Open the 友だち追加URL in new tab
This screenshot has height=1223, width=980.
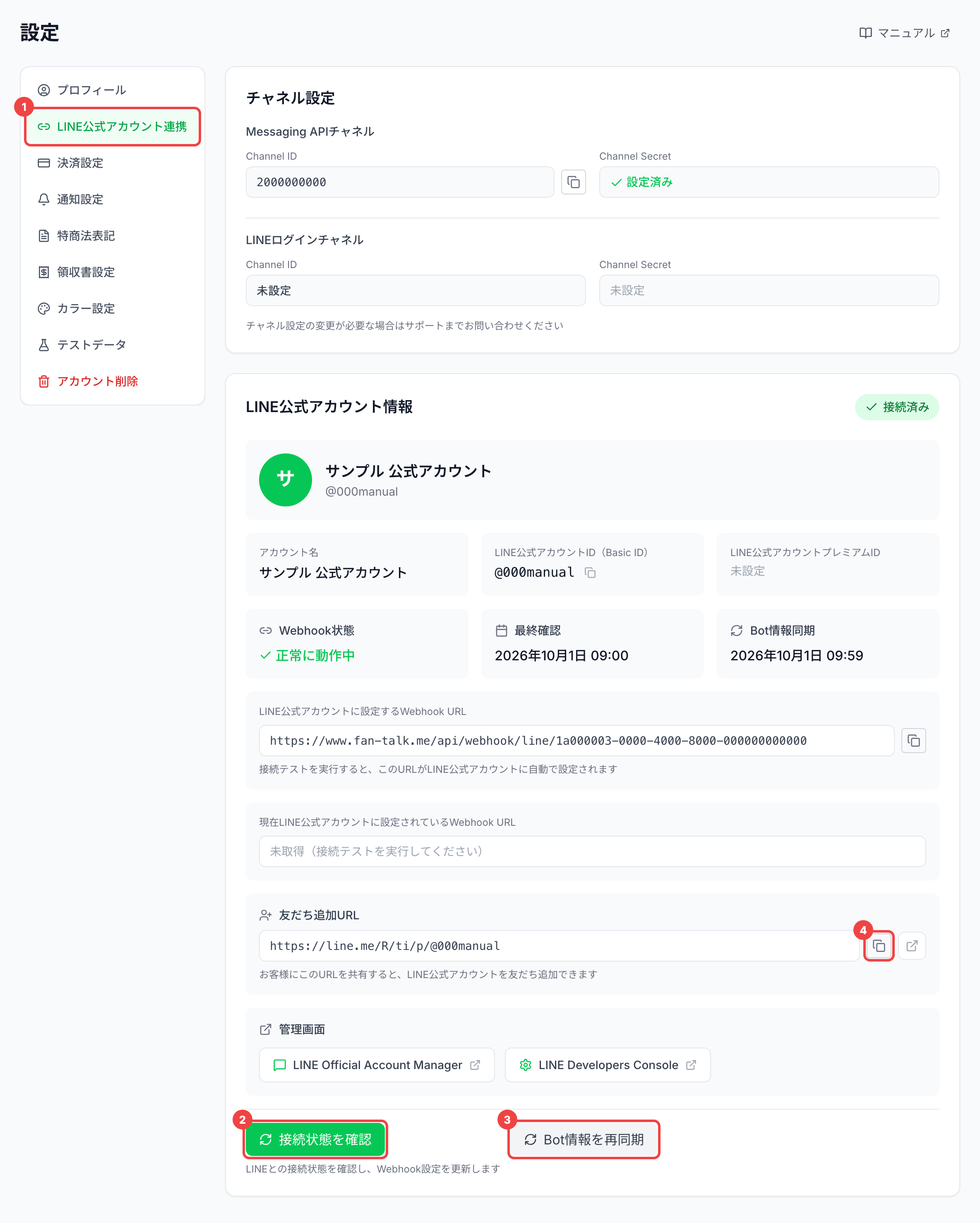point(912,946)
